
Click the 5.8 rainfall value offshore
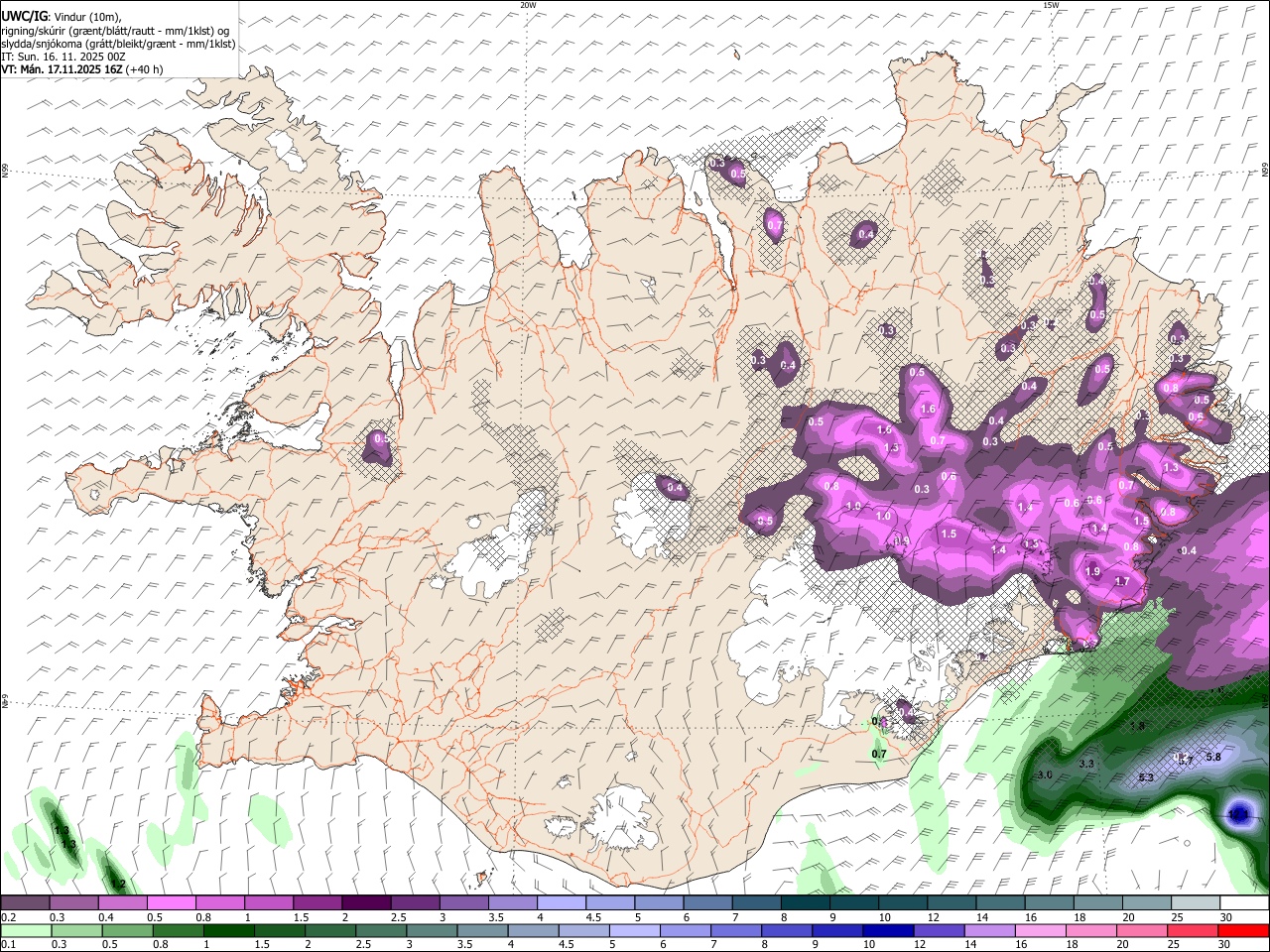1212,757
